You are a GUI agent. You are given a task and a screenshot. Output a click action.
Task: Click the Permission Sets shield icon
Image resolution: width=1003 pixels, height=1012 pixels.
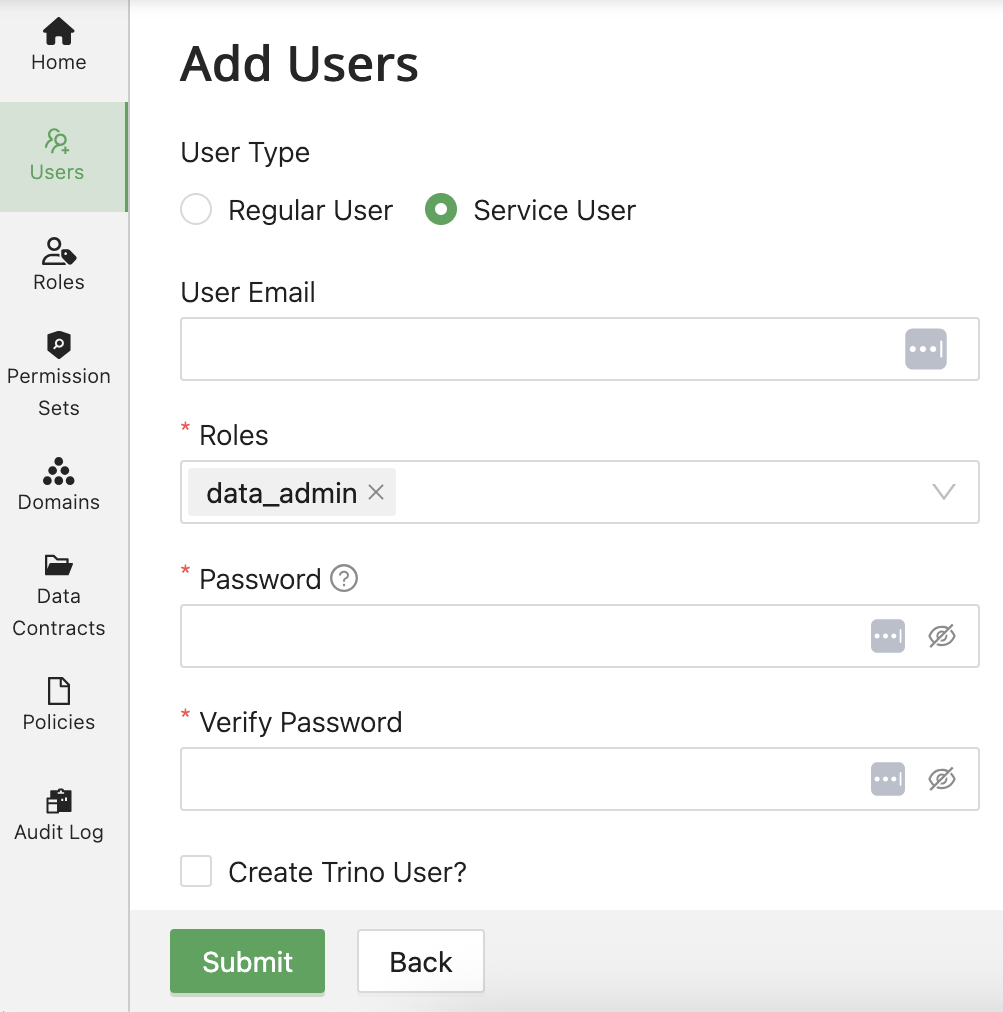click(x=57, y=347)
